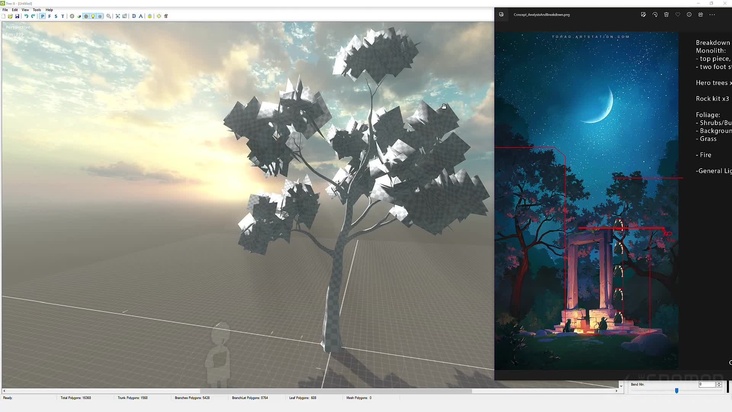Click the magnifier zoom toolbar icon
This screenshot has height=412, width=732.
(109, 16)
